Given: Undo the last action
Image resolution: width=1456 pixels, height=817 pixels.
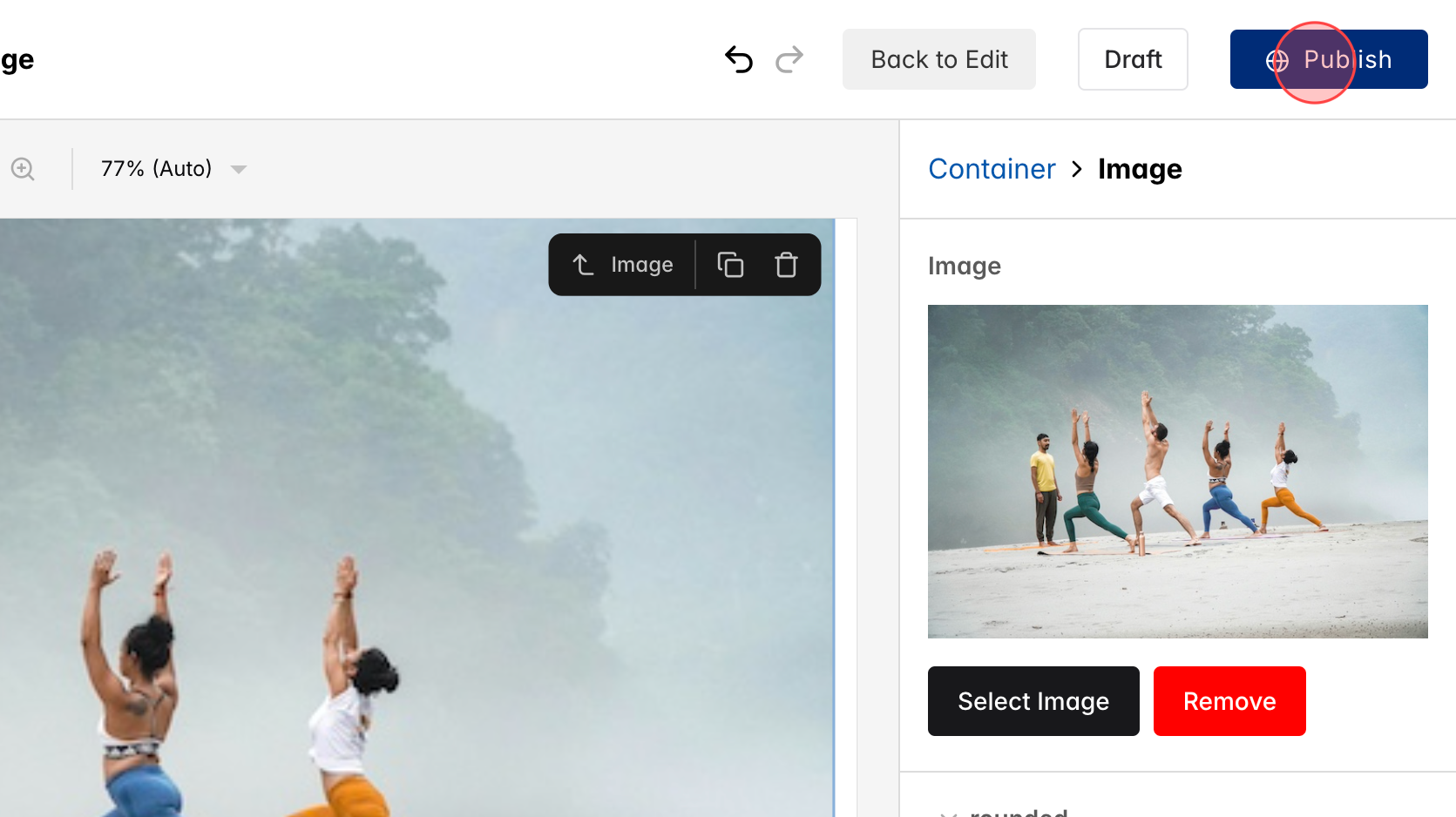Looking at the screenshot, I should [738, 59].
